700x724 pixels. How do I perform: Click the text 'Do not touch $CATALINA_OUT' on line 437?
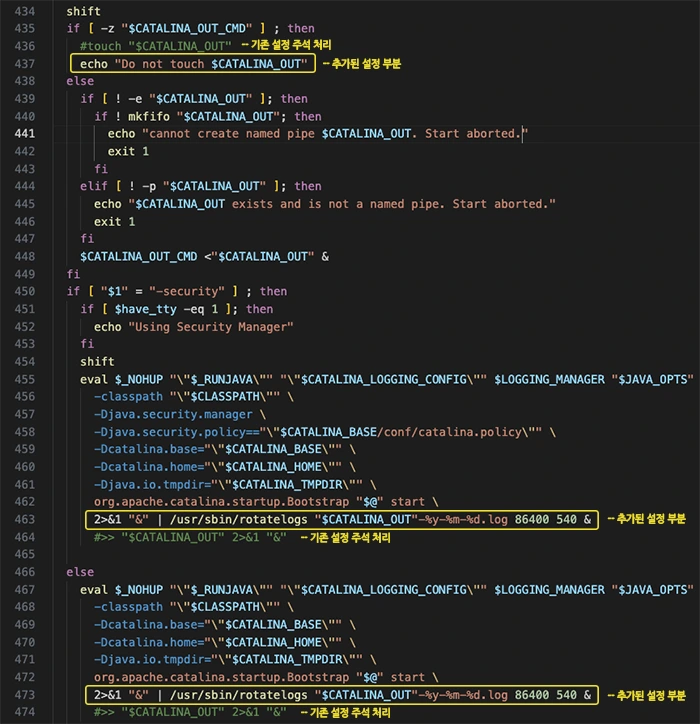click(x=211, y=64)
